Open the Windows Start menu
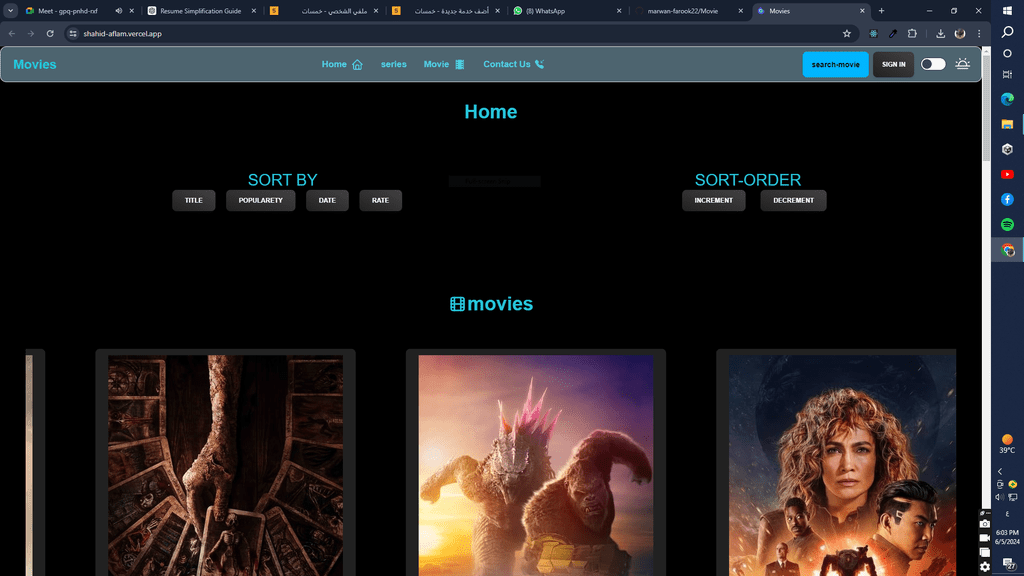 [1008, 11]
